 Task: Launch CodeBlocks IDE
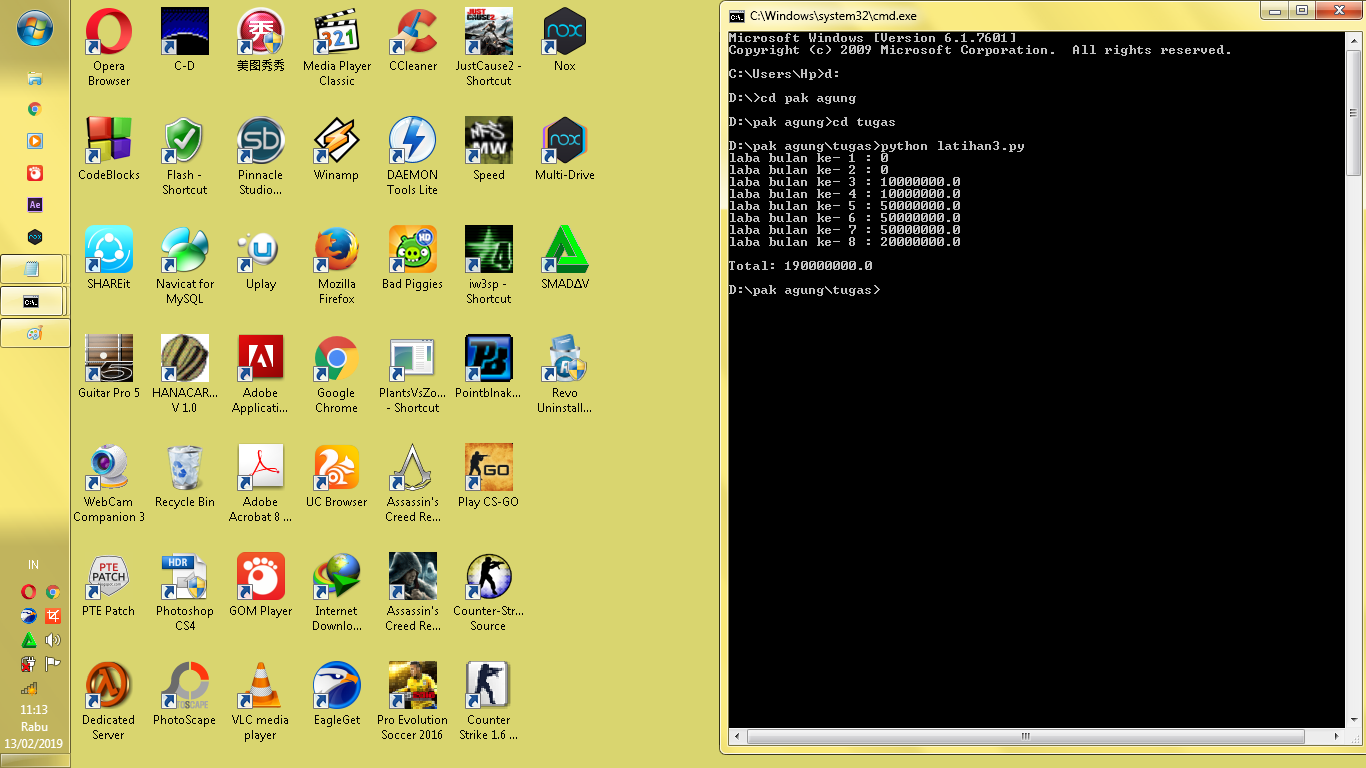click(x=108, y=139)
